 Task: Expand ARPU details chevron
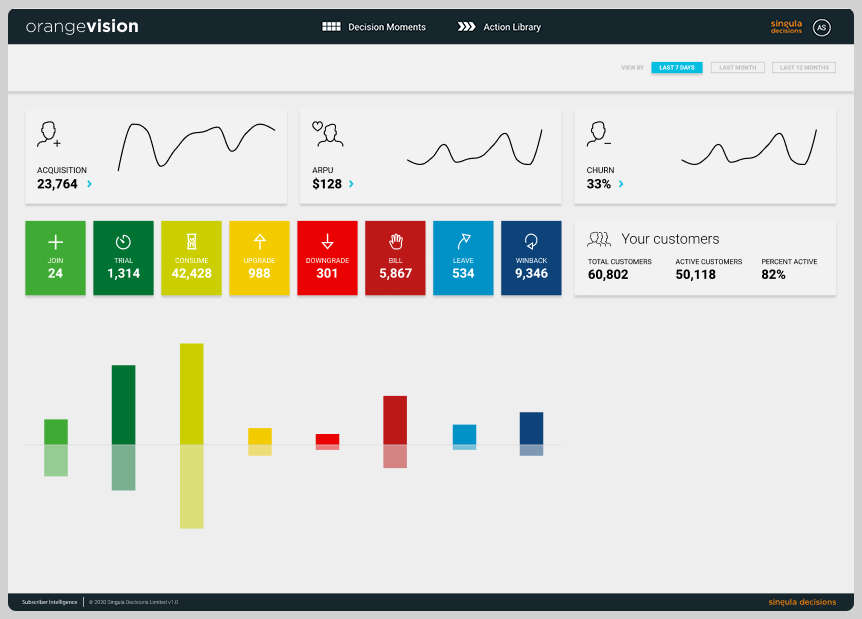351,184
